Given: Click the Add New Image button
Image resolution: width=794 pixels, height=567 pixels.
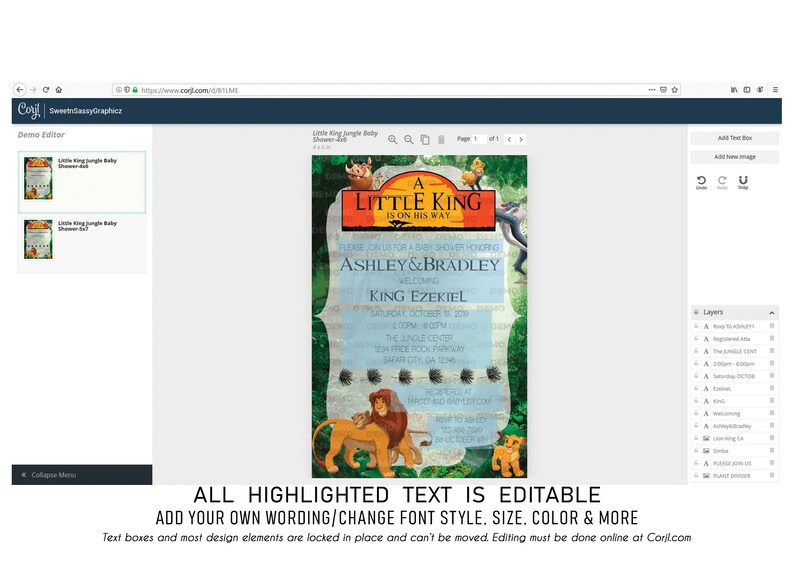Looking at the screenshot, I should pyautogui.click(x=735, y=157).
